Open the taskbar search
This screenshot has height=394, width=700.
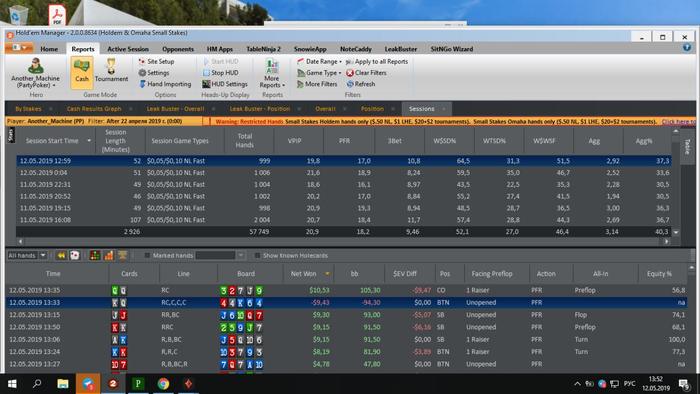point(38,384)
